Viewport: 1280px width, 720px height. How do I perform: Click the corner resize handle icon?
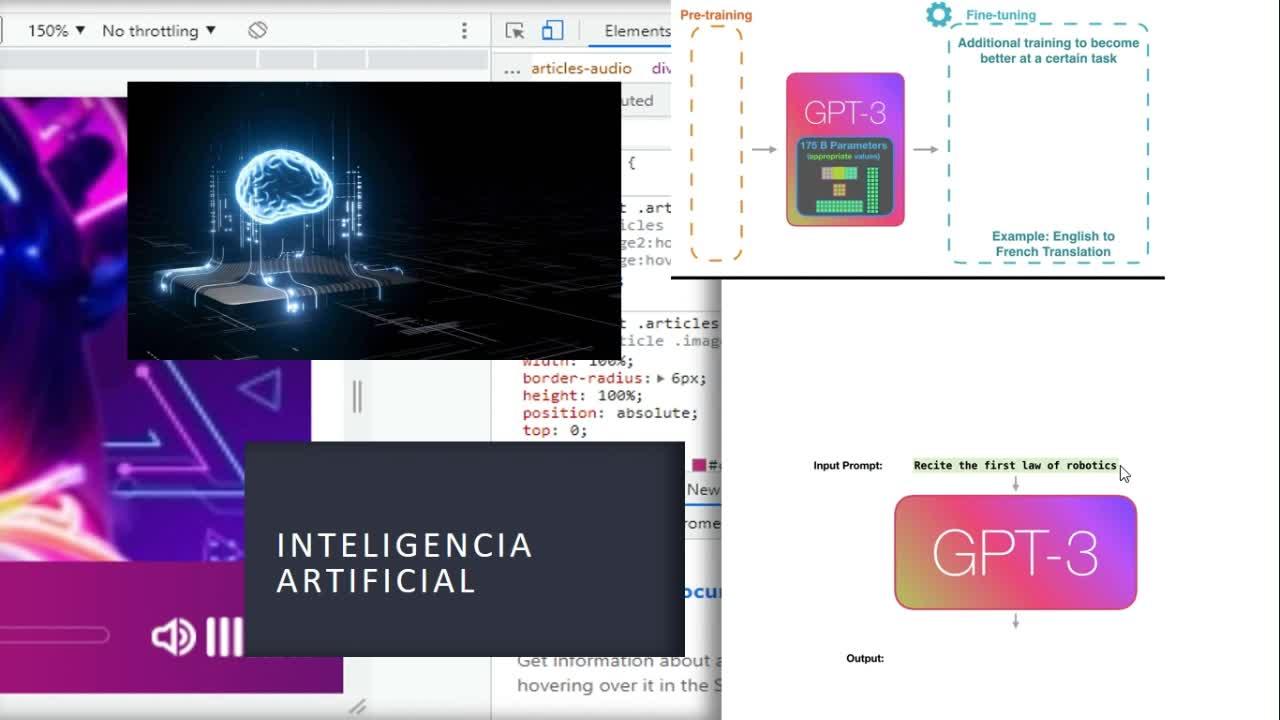[x=357, y=706]
